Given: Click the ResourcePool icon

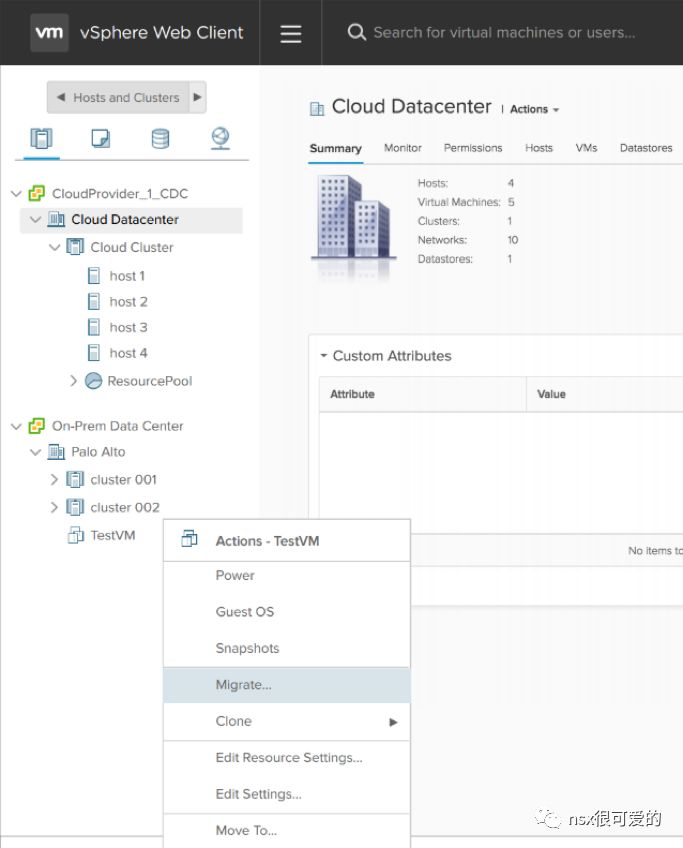Looking at the screenshot, I should pyautogui.click(x=94, y=381).
